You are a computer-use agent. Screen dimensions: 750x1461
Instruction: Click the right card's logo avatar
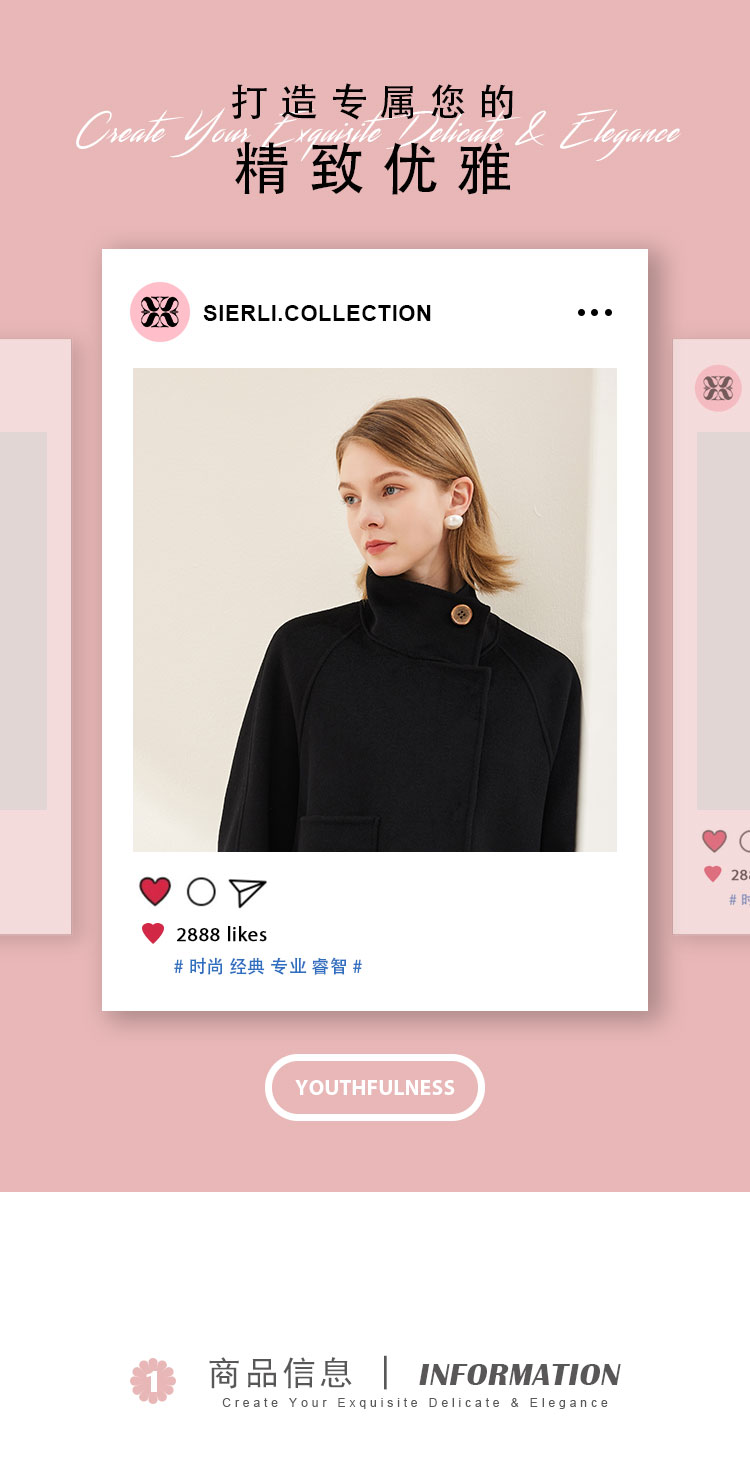(718, 388)
